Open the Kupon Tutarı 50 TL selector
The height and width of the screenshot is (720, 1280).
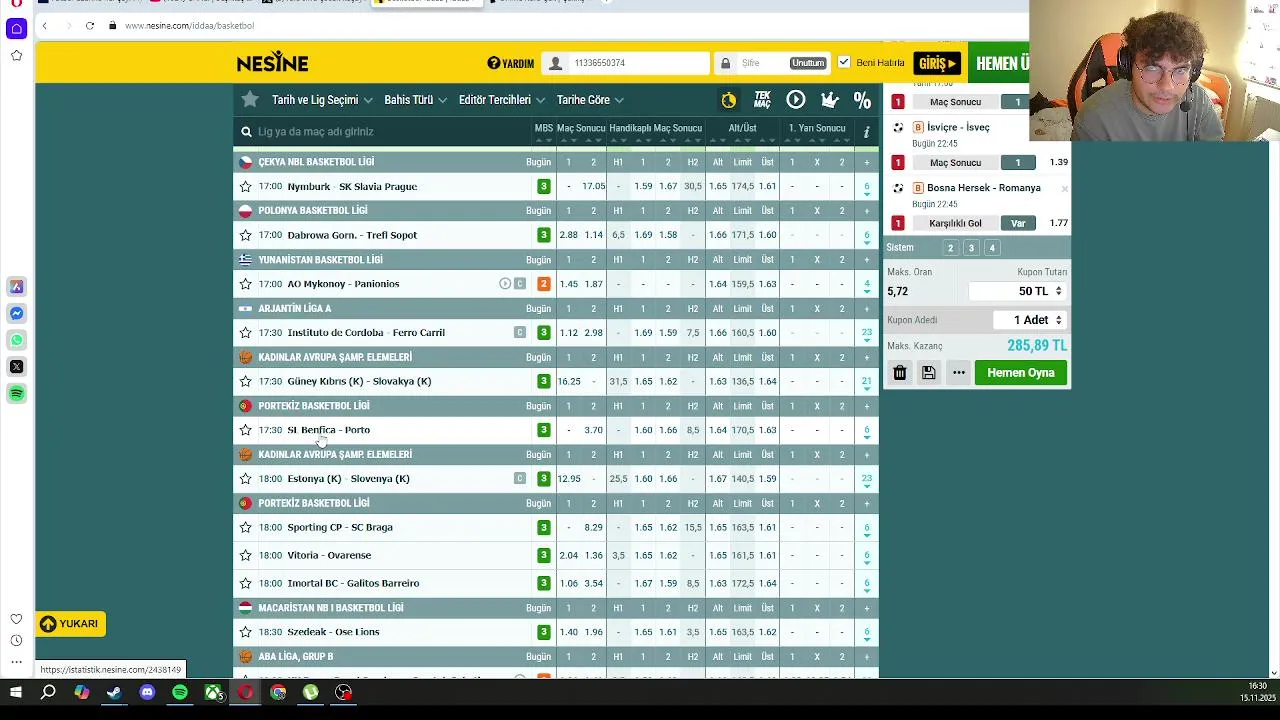click(1017, 291)
